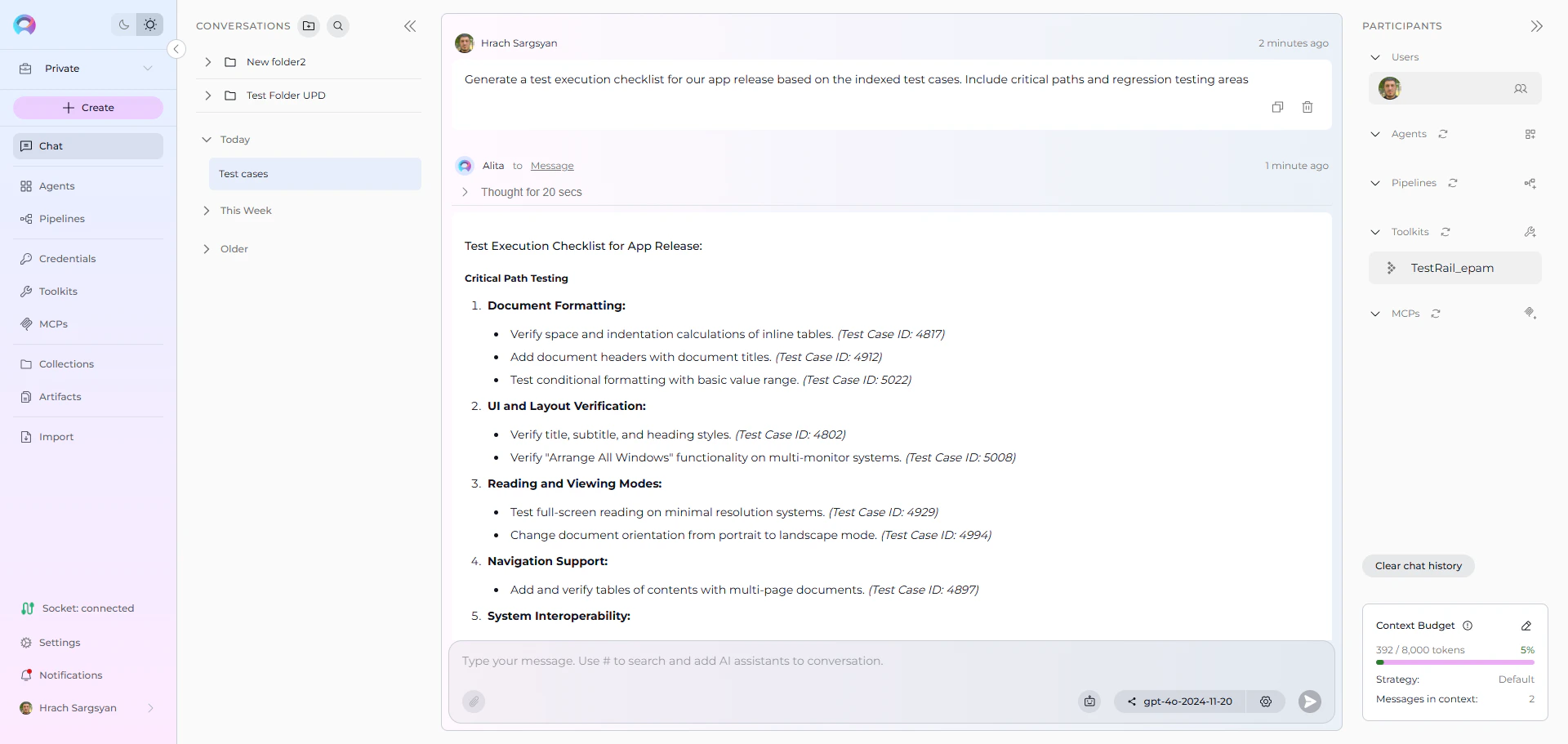Navigate to the Pipelines sidebar section

click(x=61, y=218)
